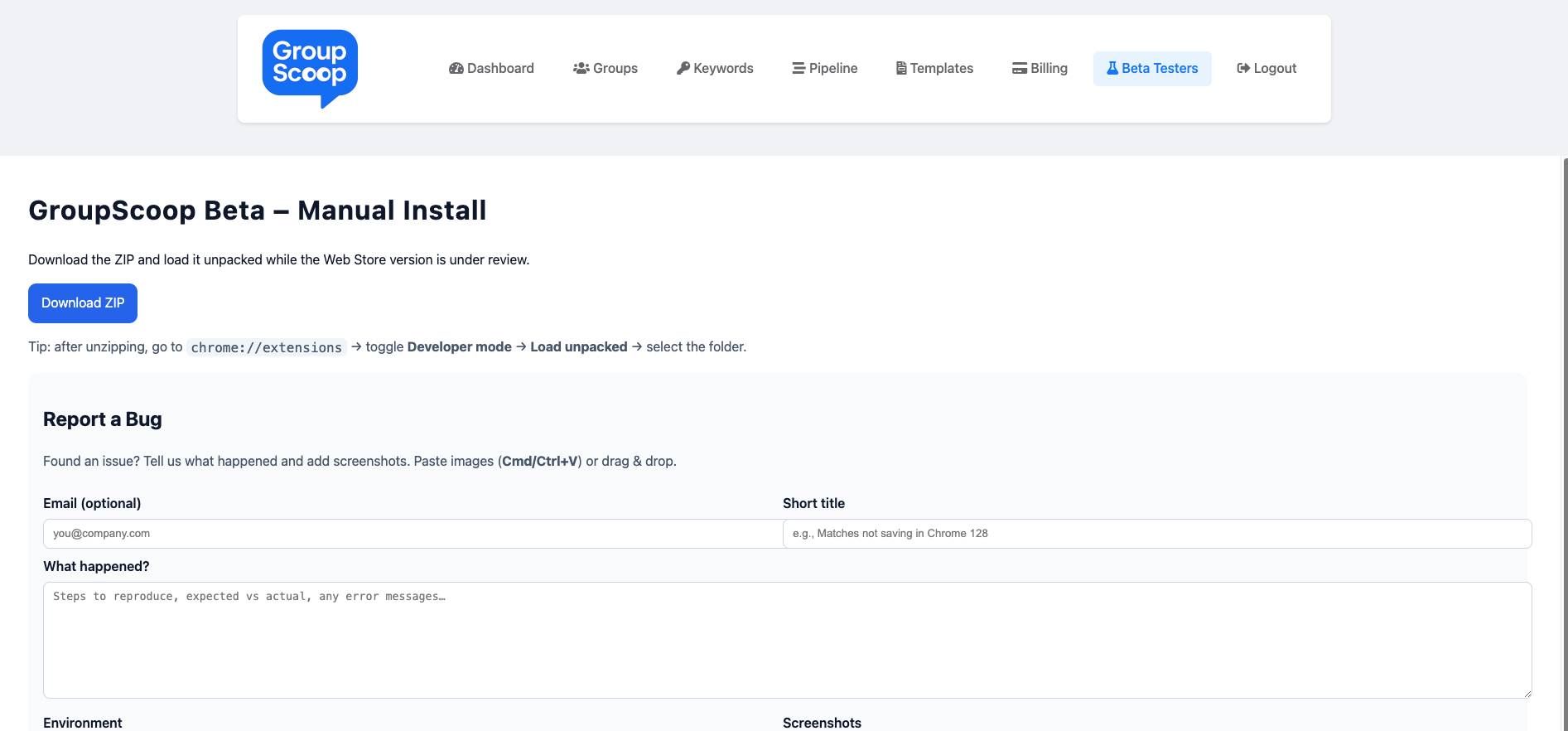The height and width of the screenshot is (731, 1568).
Task: Switch to the Pipeline page
Action: [824, 69]
